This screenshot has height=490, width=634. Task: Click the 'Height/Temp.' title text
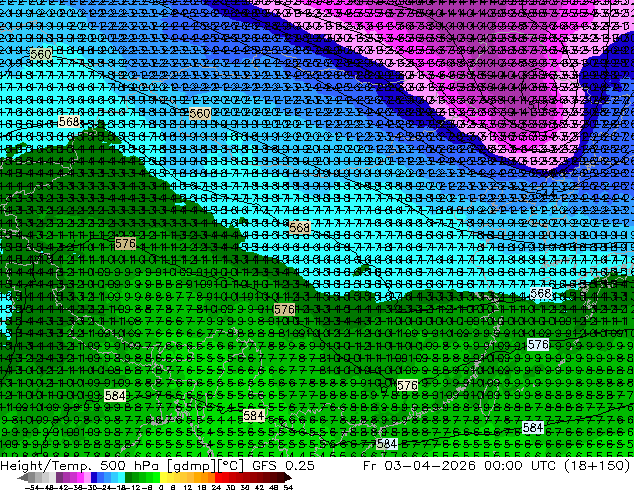(x=47, y=466)
